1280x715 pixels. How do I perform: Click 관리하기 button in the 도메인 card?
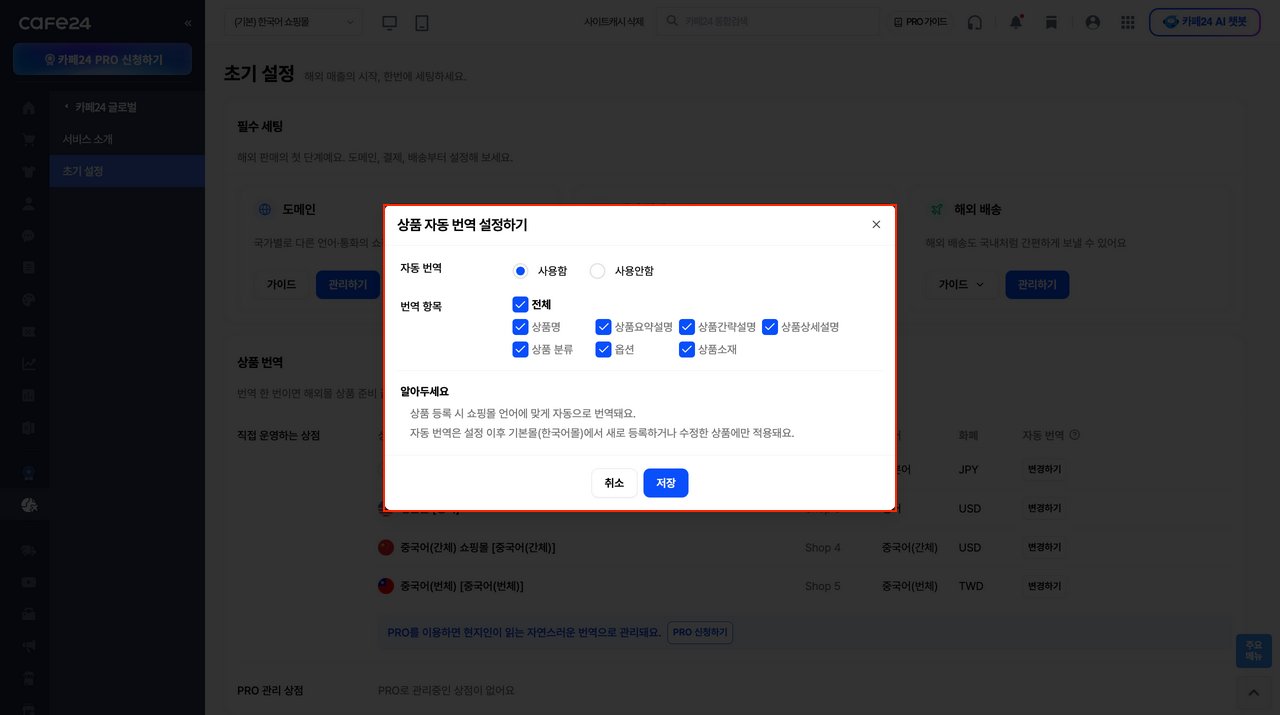click(x=348, y=285)
